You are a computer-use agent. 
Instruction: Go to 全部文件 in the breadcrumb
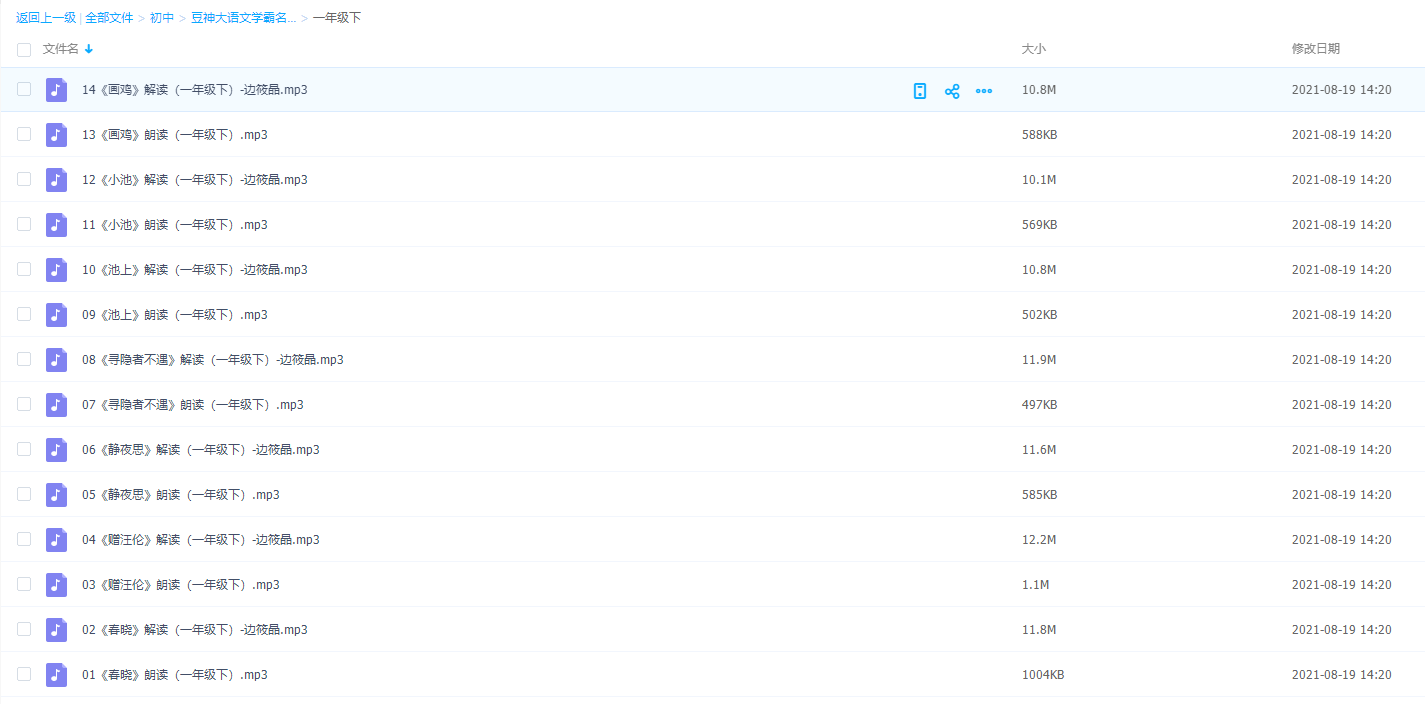tap(109, 18)
